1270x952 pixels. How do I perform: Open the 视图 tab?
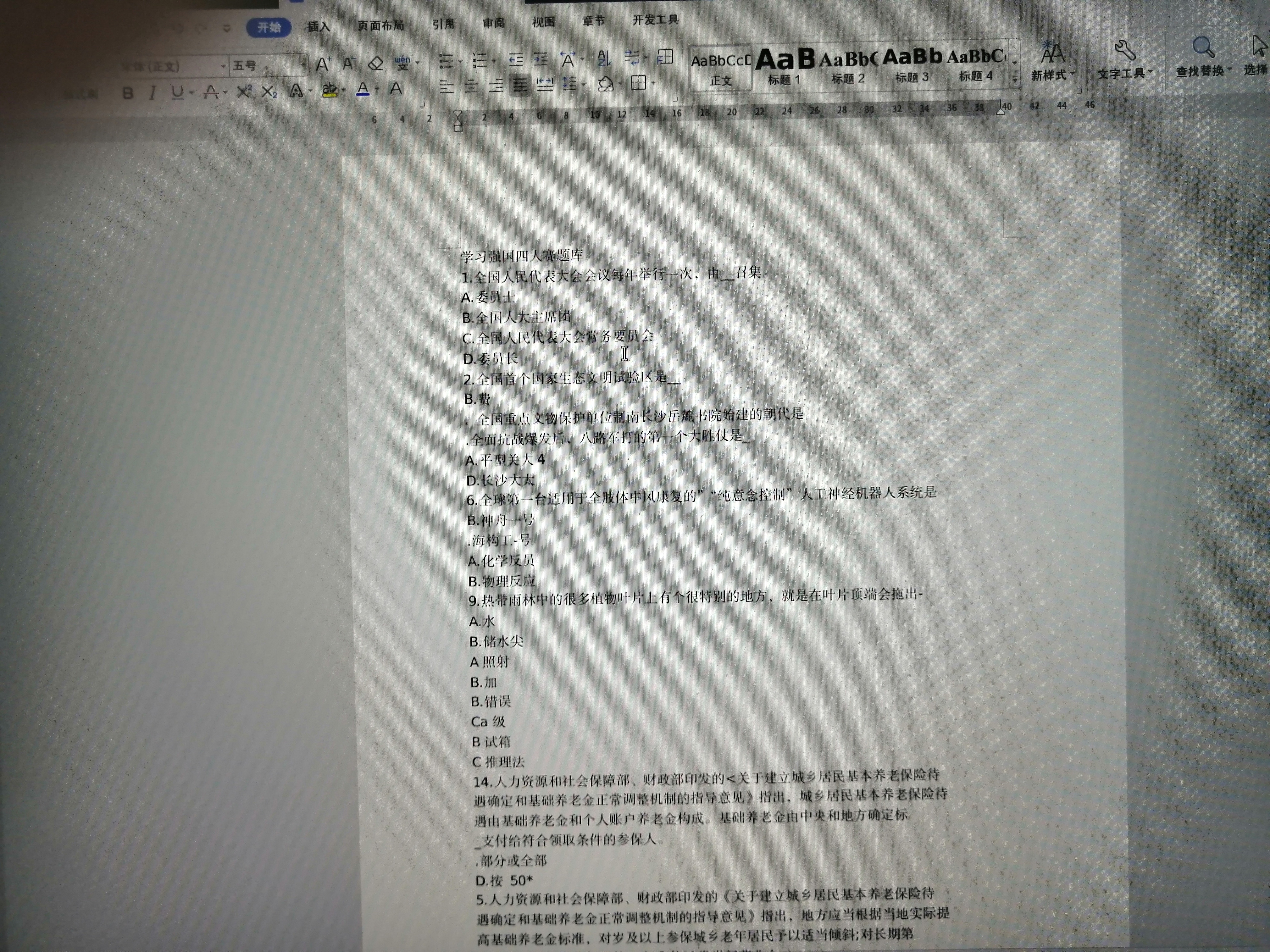tap(543, 22)
